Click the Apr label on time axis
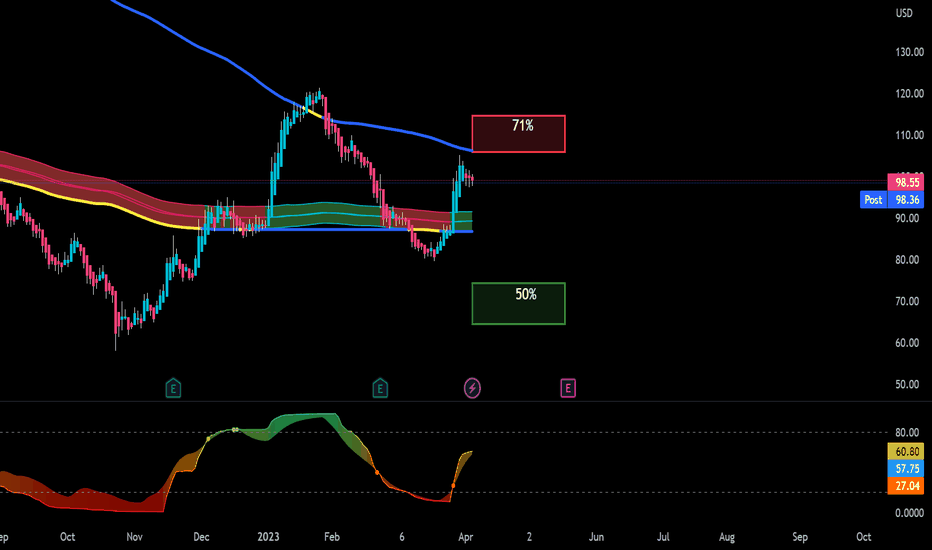The height and width of the screenshot is (550, 932). click(465, 537)
